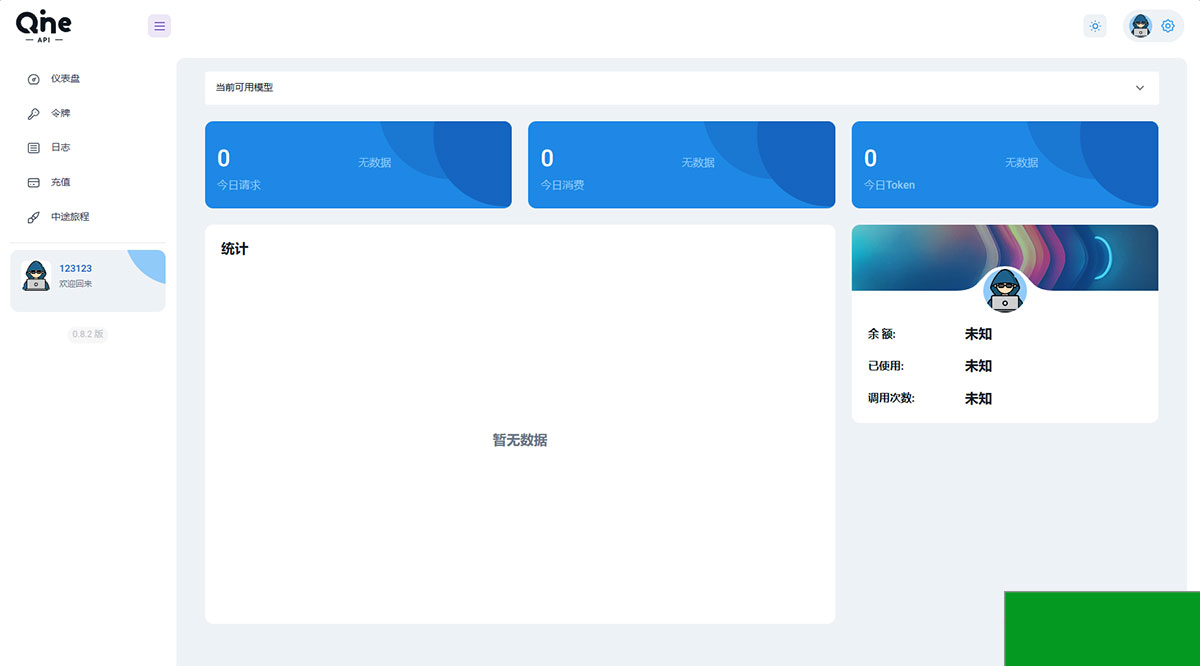
Task: Click the 已使用 label
Action: click(x=886, y=366)
